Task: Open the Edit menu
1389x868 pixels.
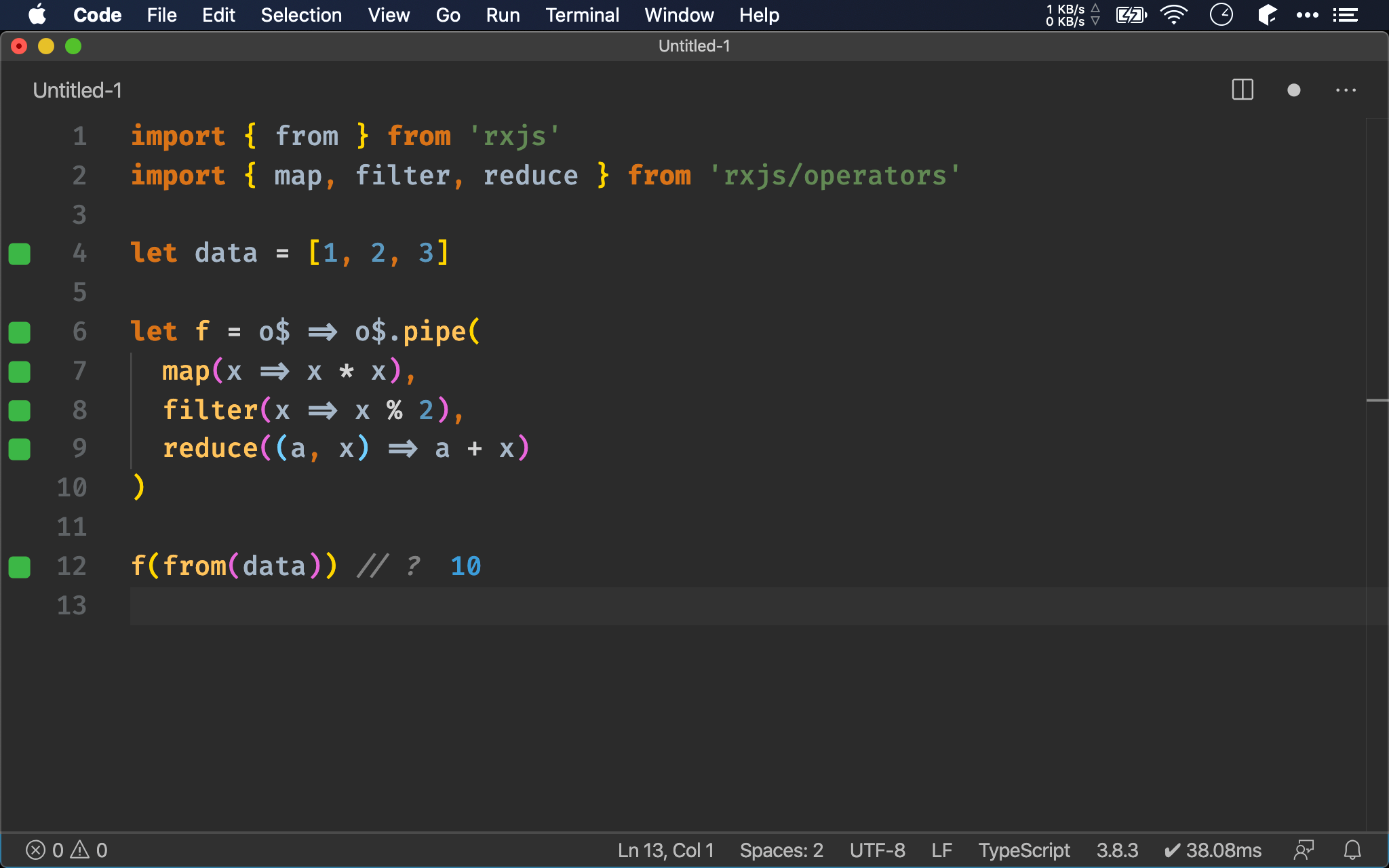Action: [x=218, y=15]
